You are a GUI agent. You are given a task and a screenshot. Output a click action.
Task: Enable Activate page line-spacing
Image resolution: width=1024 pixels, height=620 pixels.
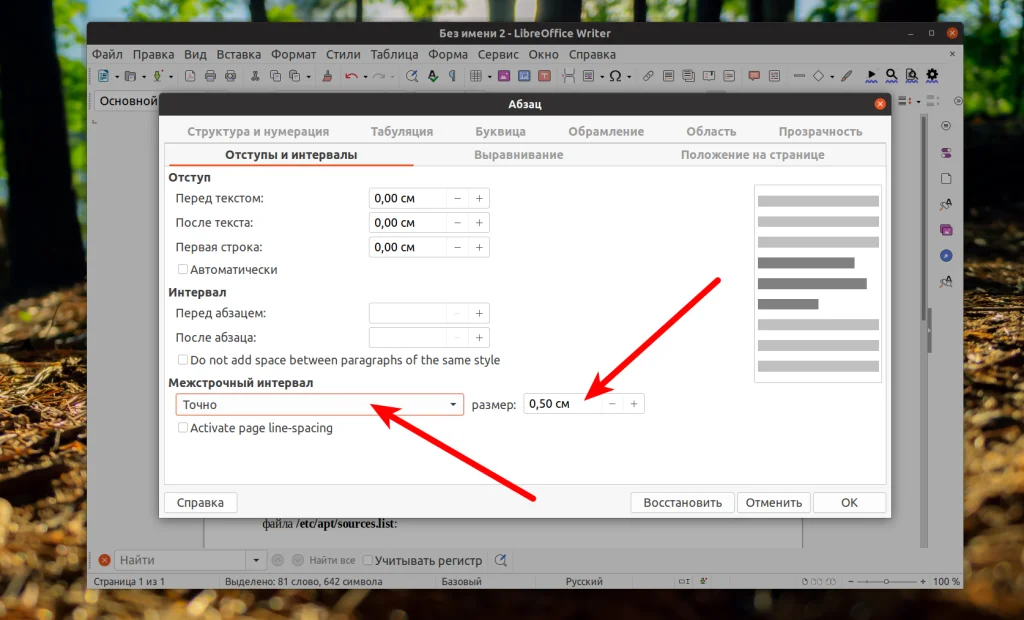(x=183, y=427)
